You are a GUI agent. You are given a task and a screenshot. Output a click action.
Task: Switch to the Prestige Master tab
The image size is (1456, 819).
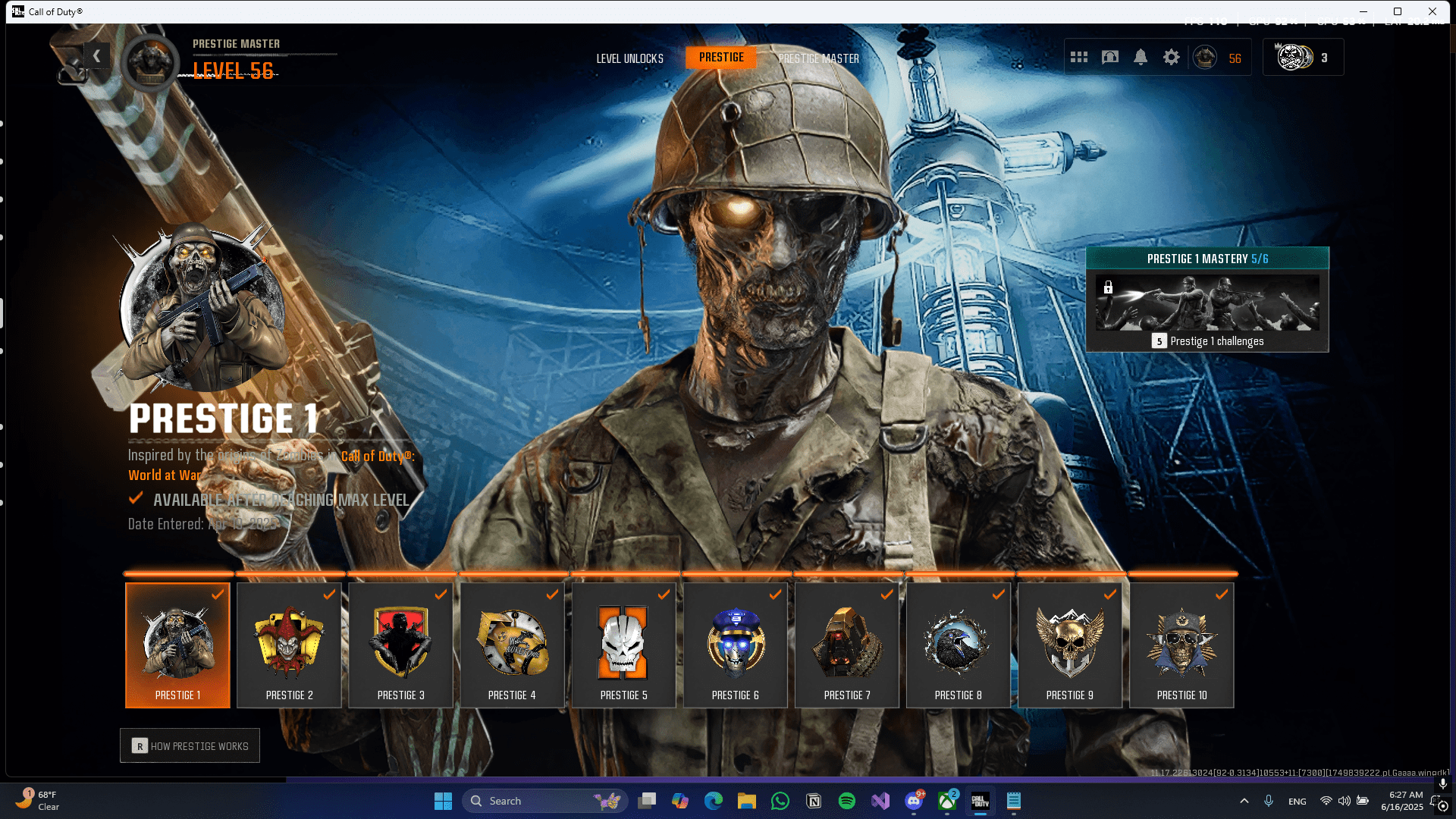(819, 58)
